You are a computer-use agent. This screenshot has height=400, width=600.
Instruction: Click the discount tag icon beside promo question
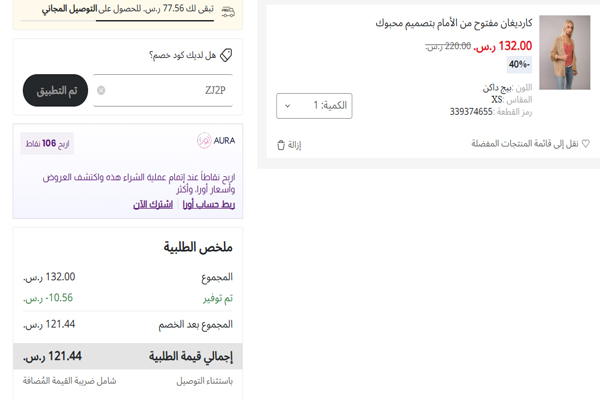[226, 56]
